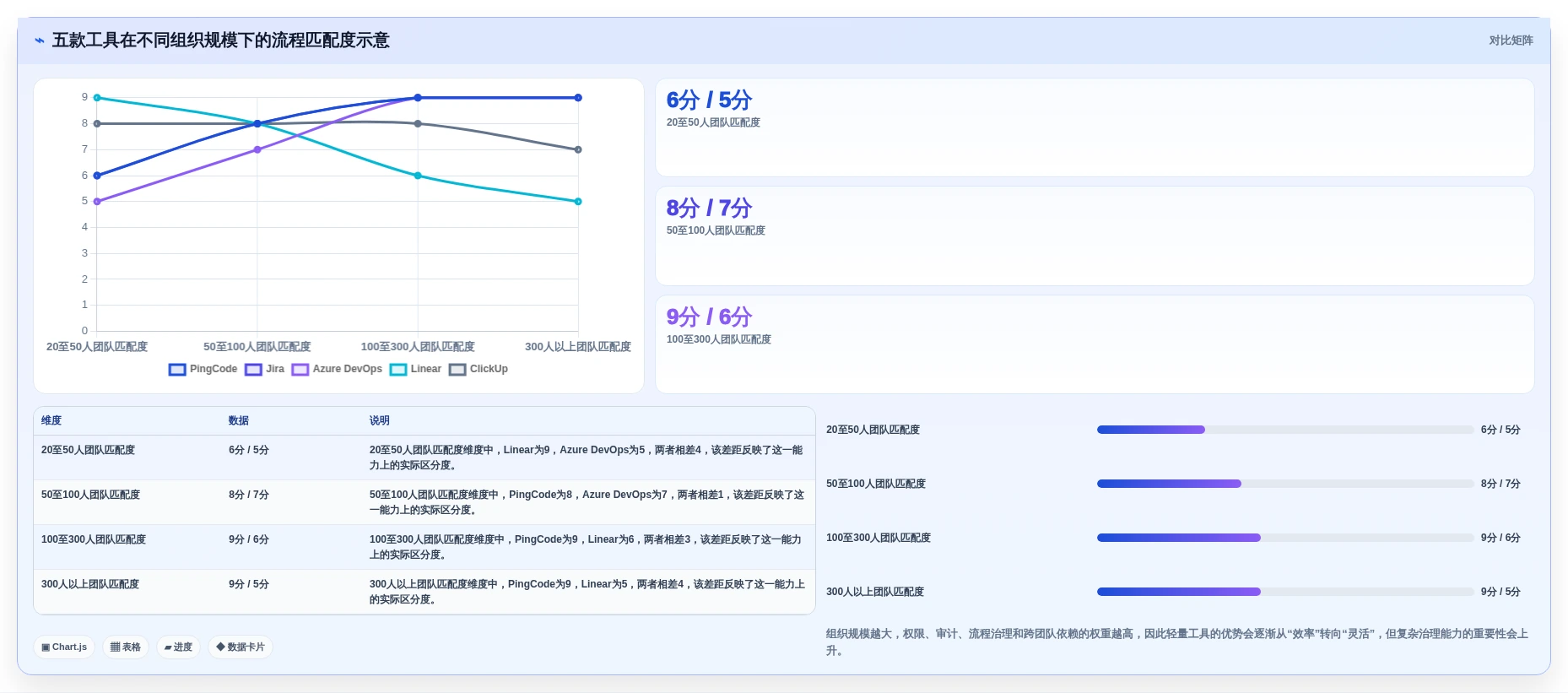Toggle ClickUp legend swatch in chart

point(457,370)
